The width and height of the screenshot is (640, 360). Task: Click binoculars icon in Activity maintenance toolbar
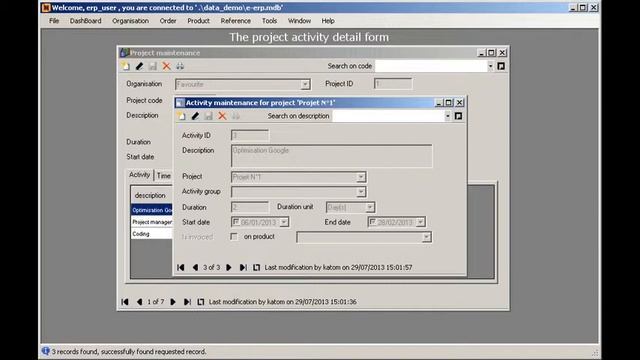tap(236, 116)
